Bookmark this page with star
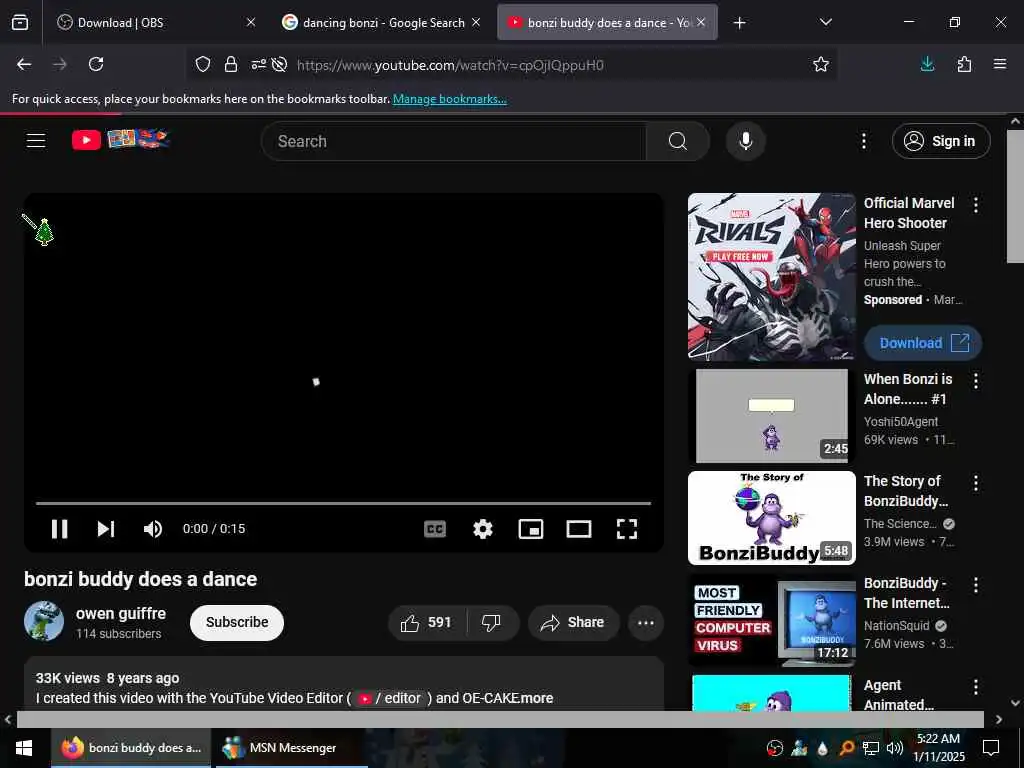 821,64
